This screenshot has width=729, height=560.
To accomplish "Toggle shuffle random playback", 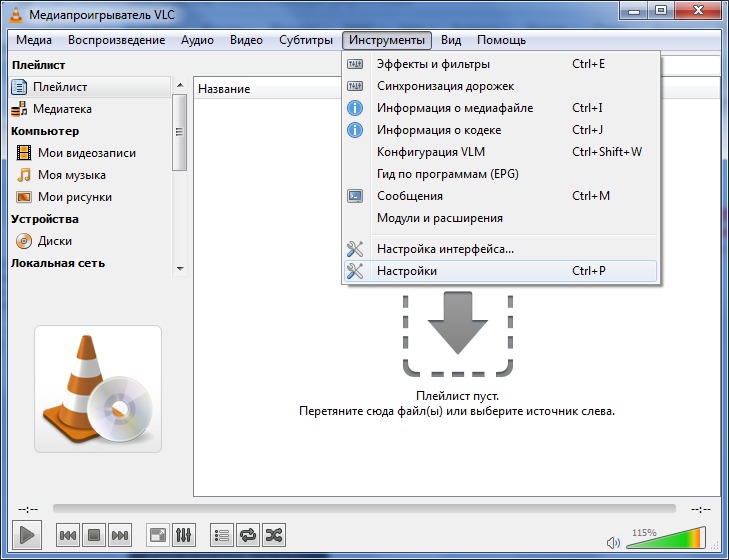I will pos(274,535).
